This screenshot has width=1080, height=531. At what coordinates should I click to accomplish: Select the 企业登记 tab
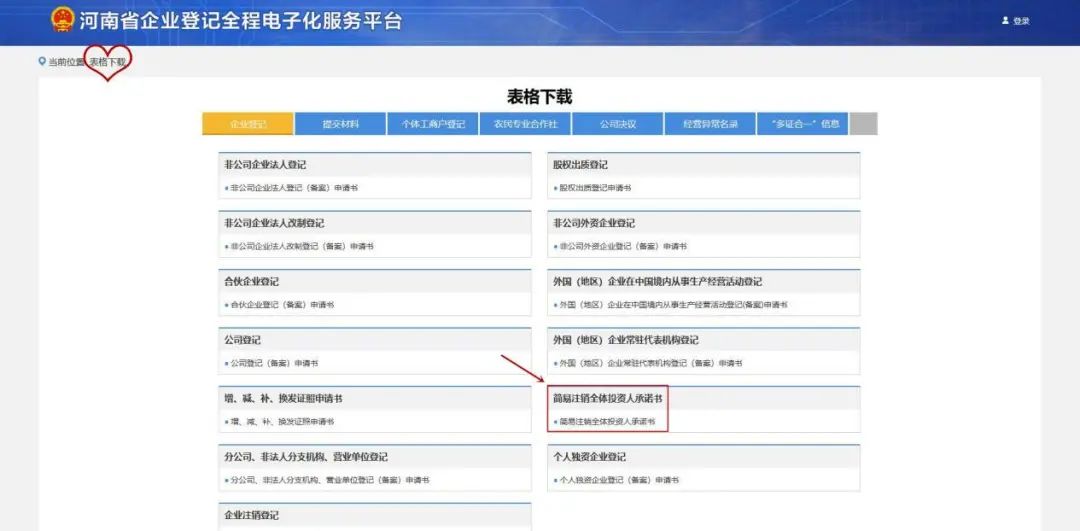248,124
